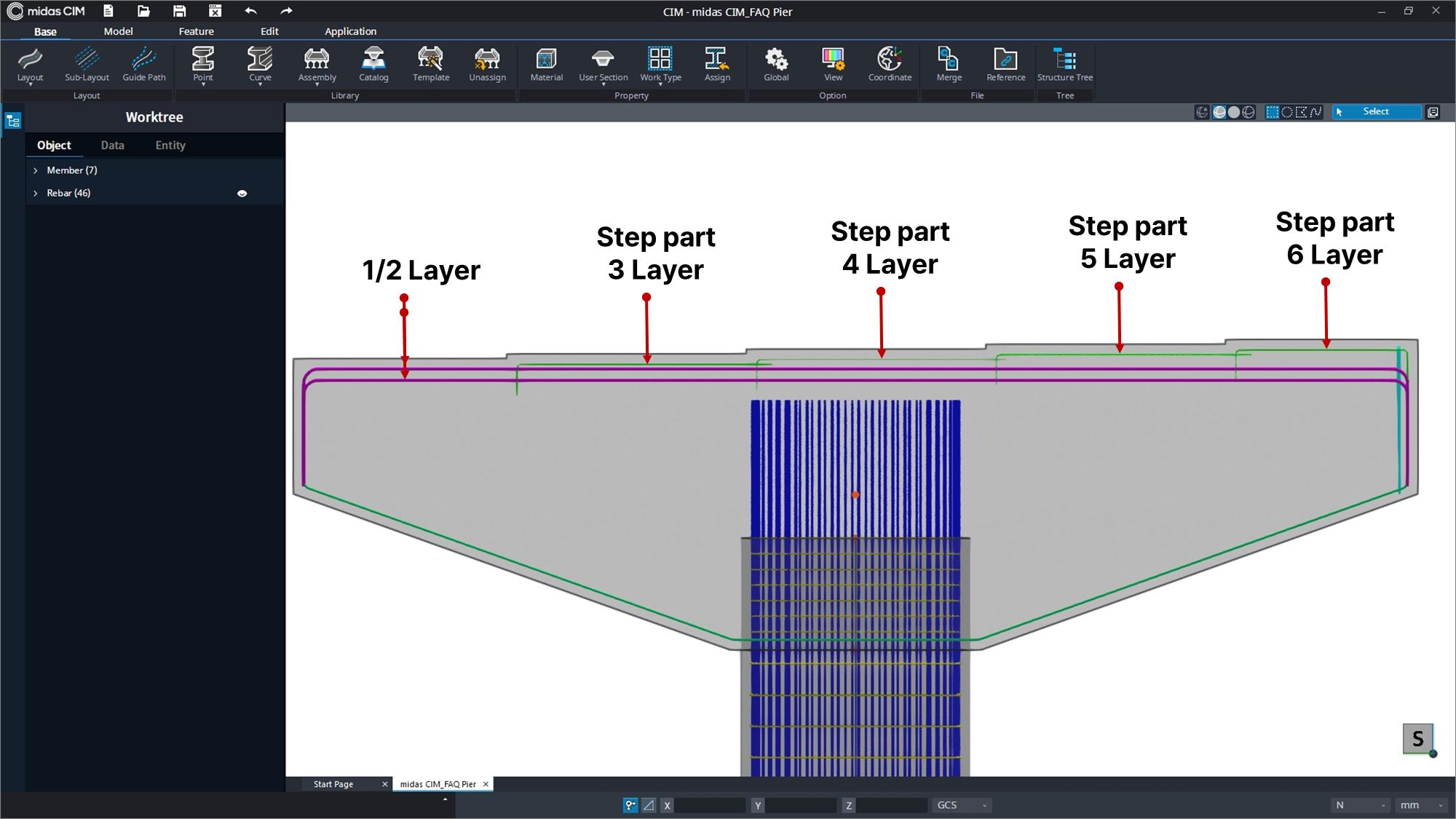This screenshot has width=1456, height=819.
Task: Click the Undo arrow
Action: (x=250, y=11)
